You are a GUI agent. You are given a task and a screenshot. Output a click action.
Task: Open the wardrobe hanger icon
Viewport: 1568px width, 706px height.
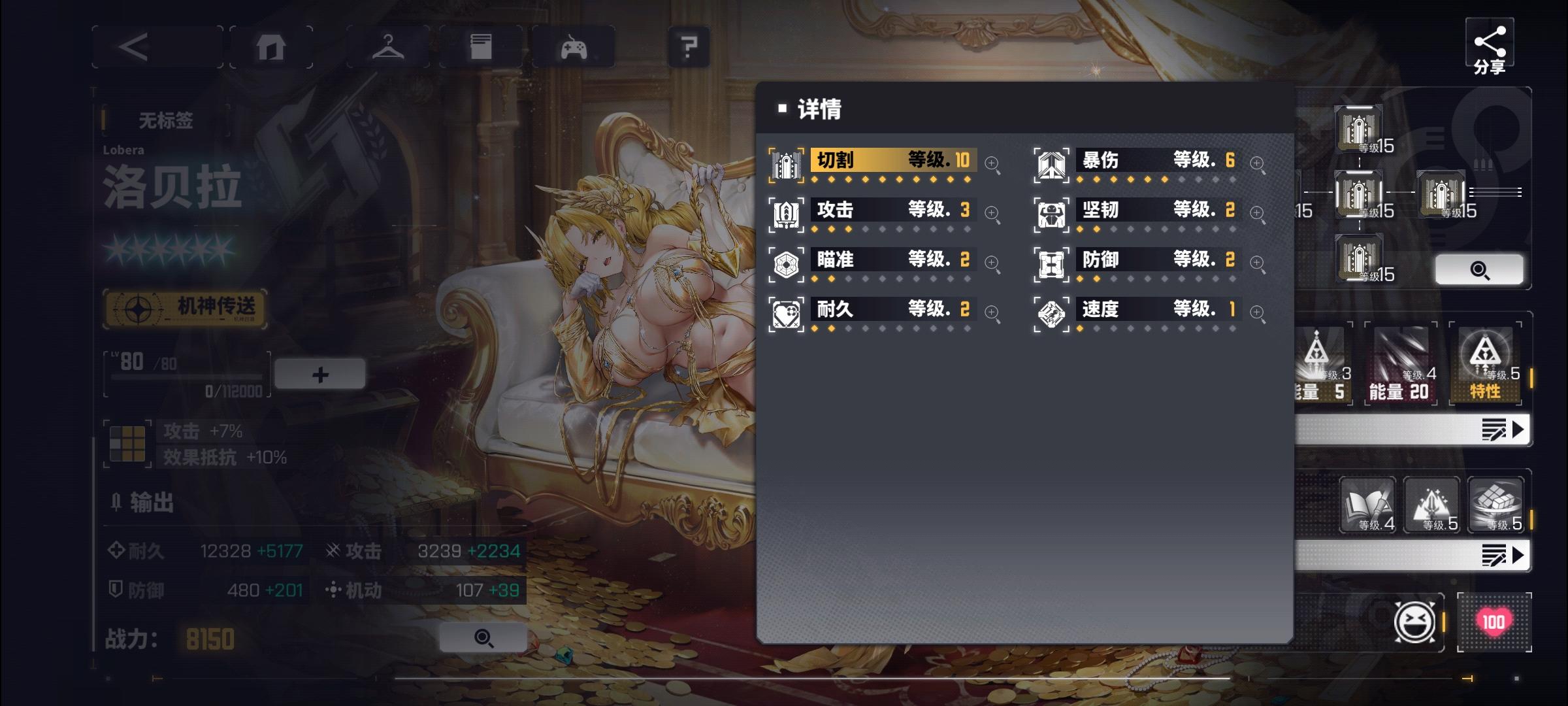[388, 47]
